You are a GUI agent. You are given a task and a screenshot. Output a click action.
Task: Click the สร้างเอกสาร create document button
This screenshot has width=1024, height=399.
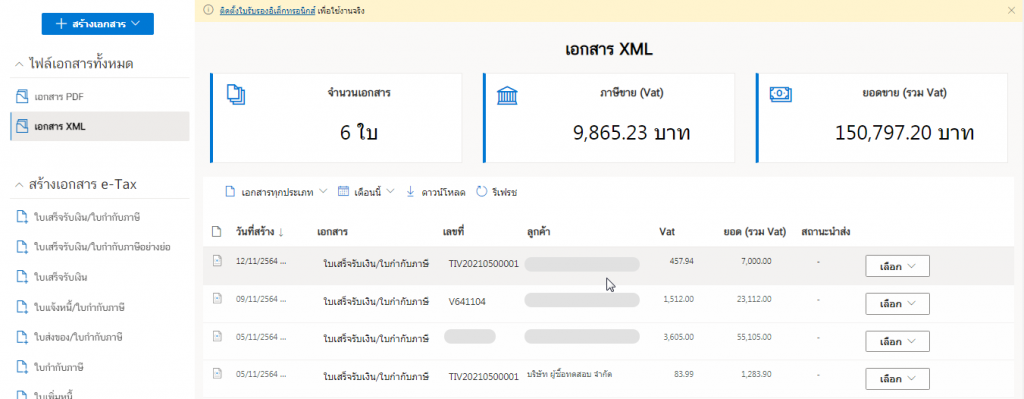click(98, 24)
